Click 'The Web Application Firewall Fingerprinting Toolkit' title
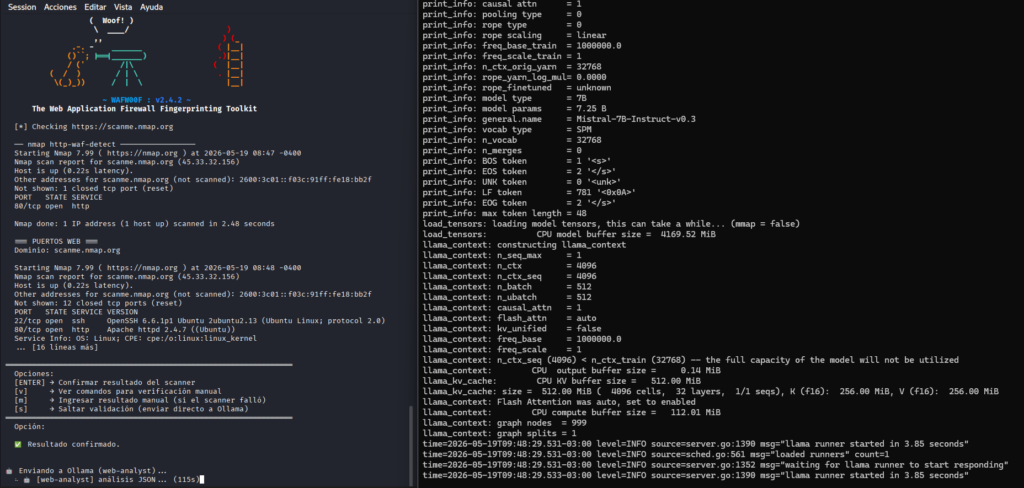 (144, 109)
